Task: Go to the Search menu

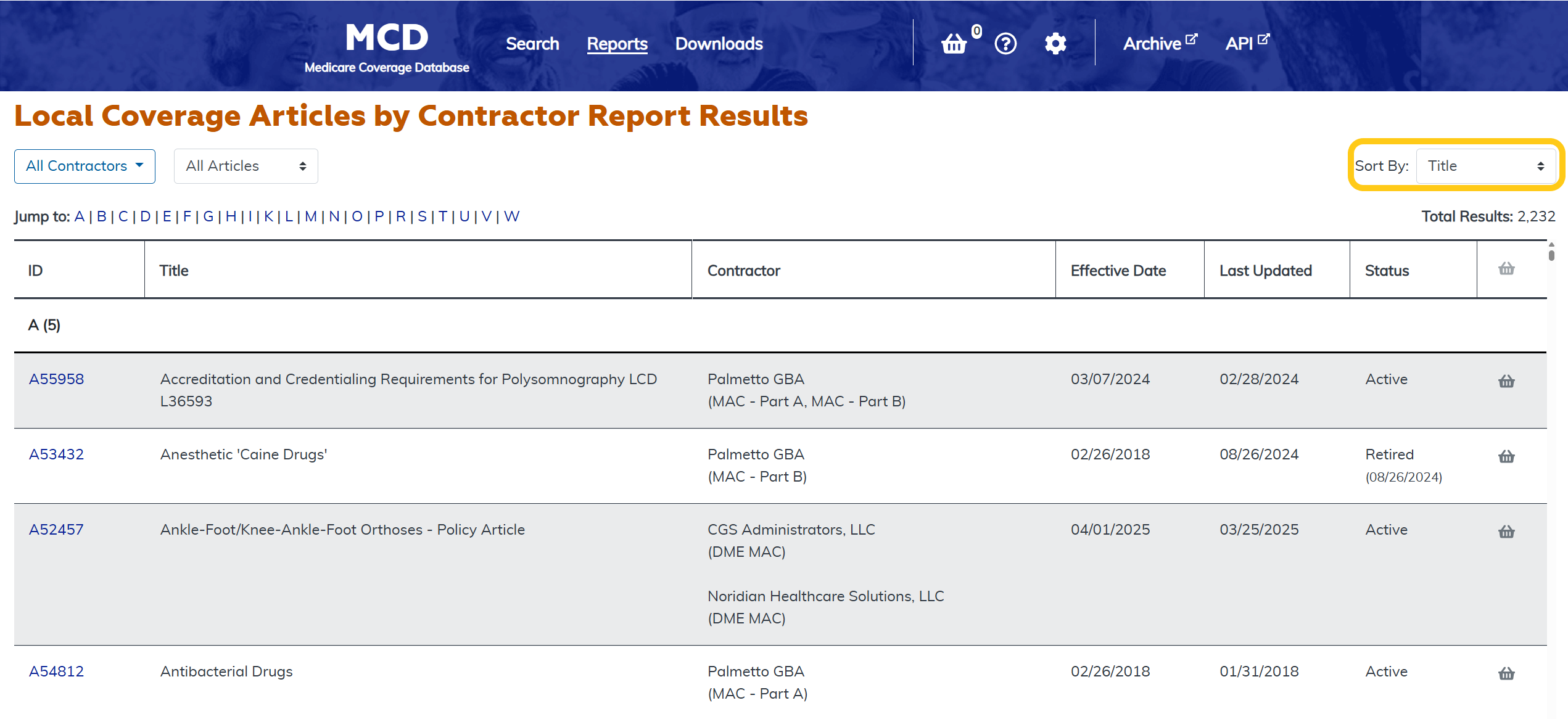Action: click(532, 44)
